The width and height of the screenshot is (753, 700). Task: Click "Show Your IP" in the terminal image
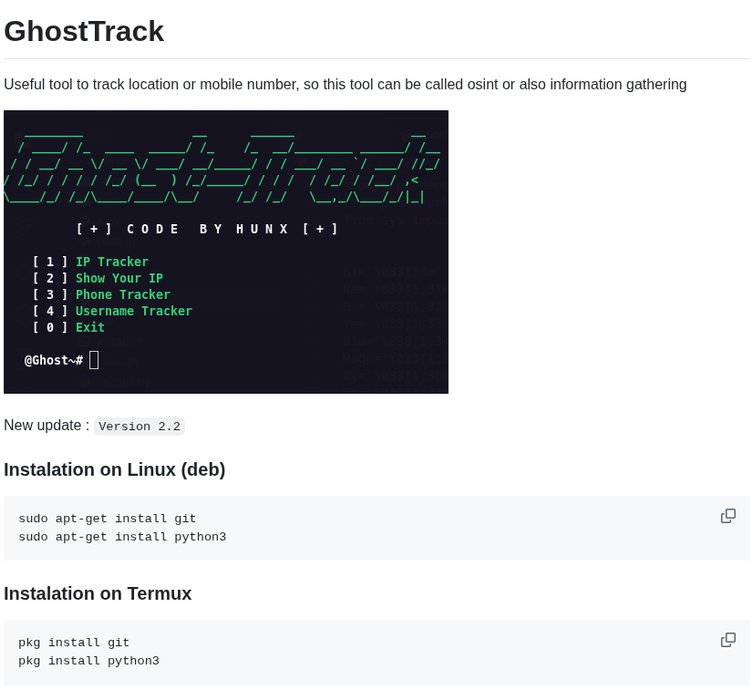coord(119,278)
